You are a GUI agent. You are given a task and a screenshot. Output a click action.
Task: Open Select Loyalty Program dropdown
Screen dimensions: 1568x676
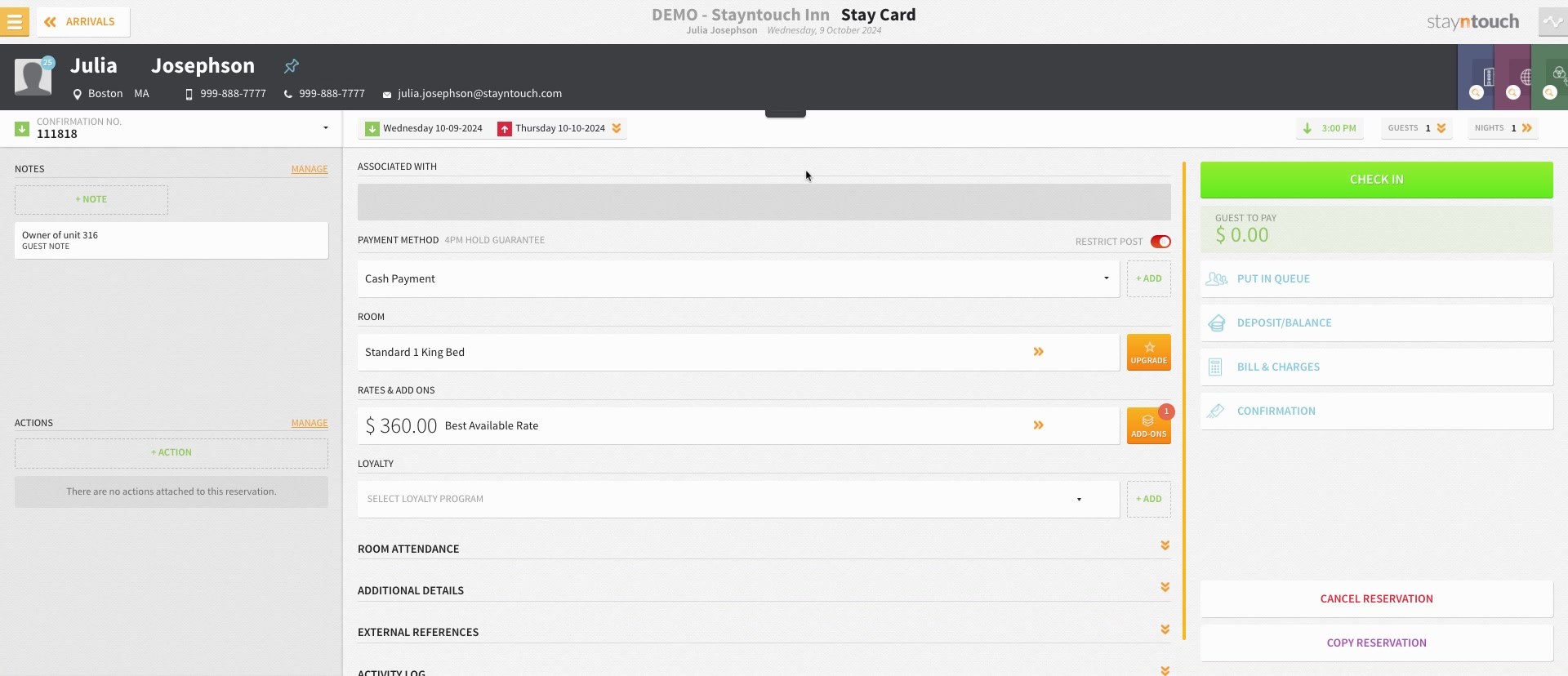coord(739,500)
